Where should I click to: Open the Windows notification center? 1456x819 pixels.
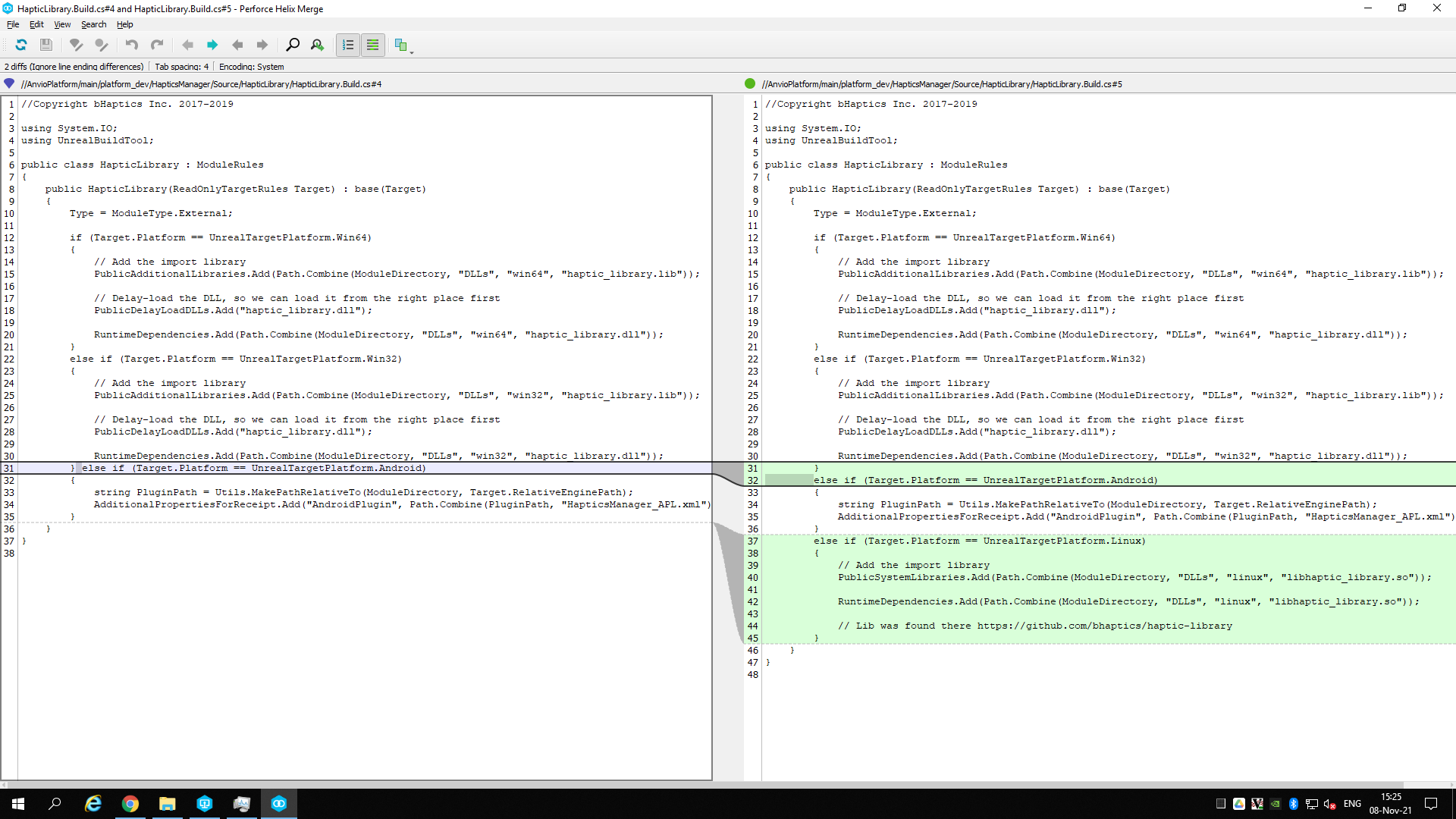tap(1431, 804)
